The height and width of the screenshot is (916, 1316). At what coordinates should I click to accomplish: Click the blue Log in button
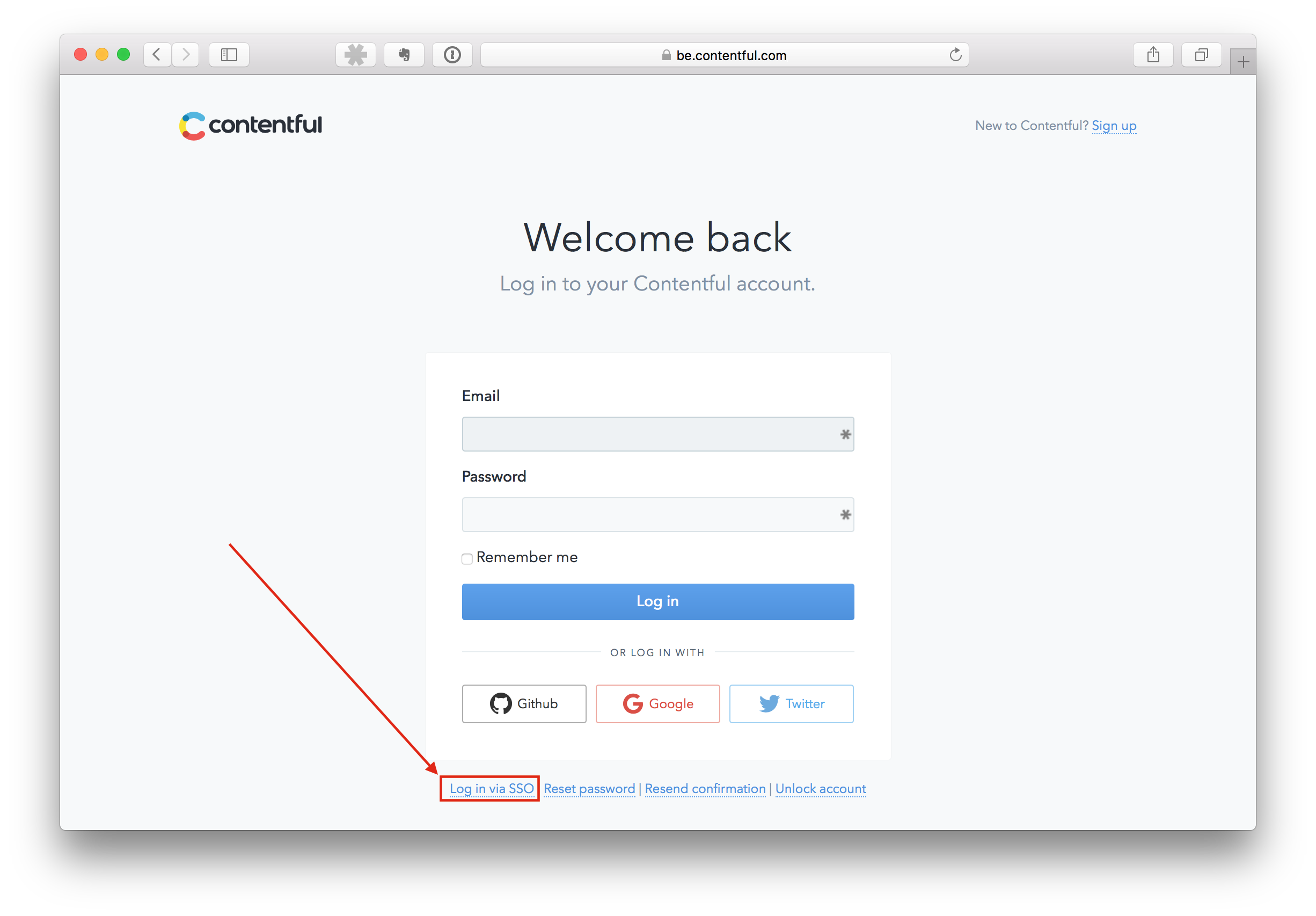(658, 600)
